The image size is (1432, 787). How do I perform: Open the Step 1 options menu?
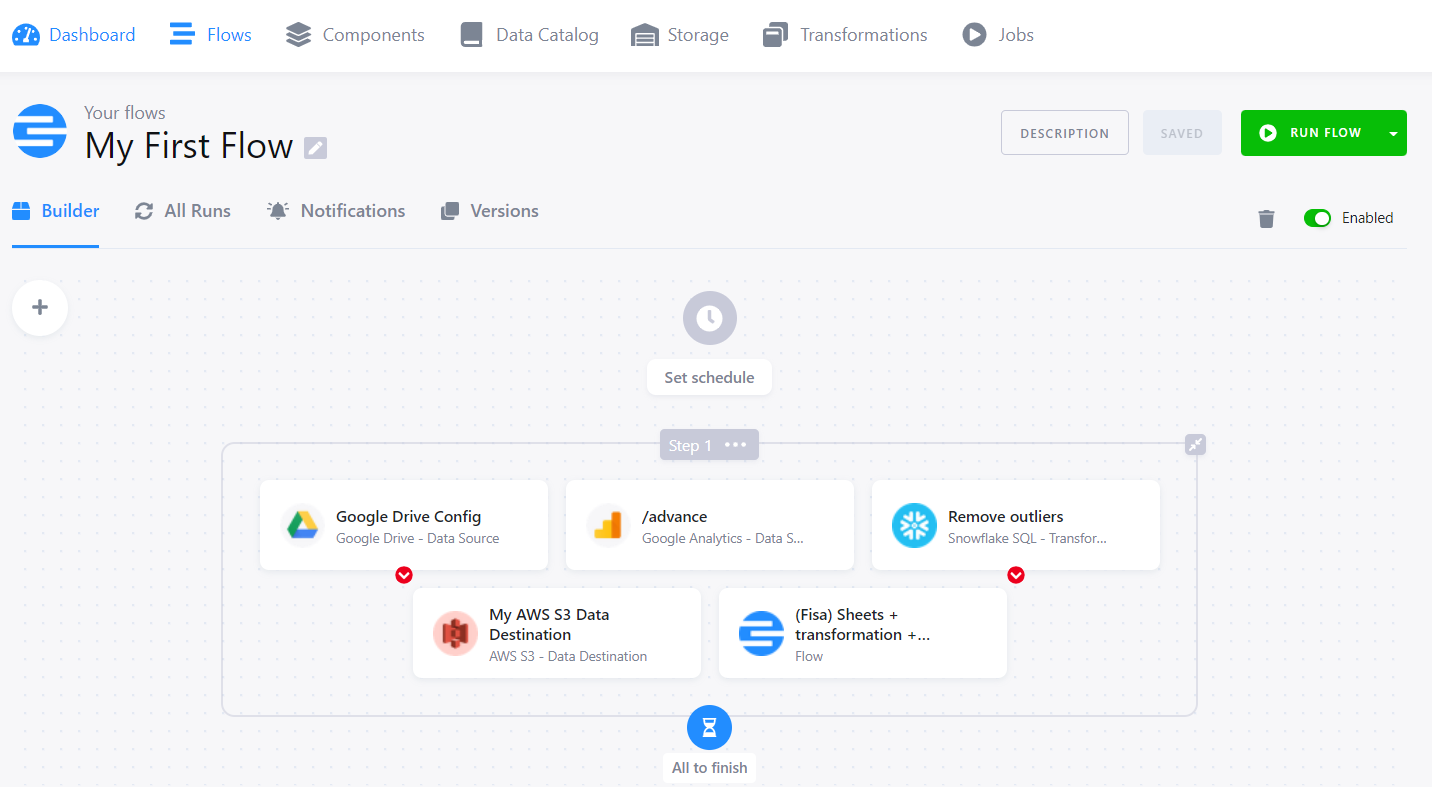[736, 445]
